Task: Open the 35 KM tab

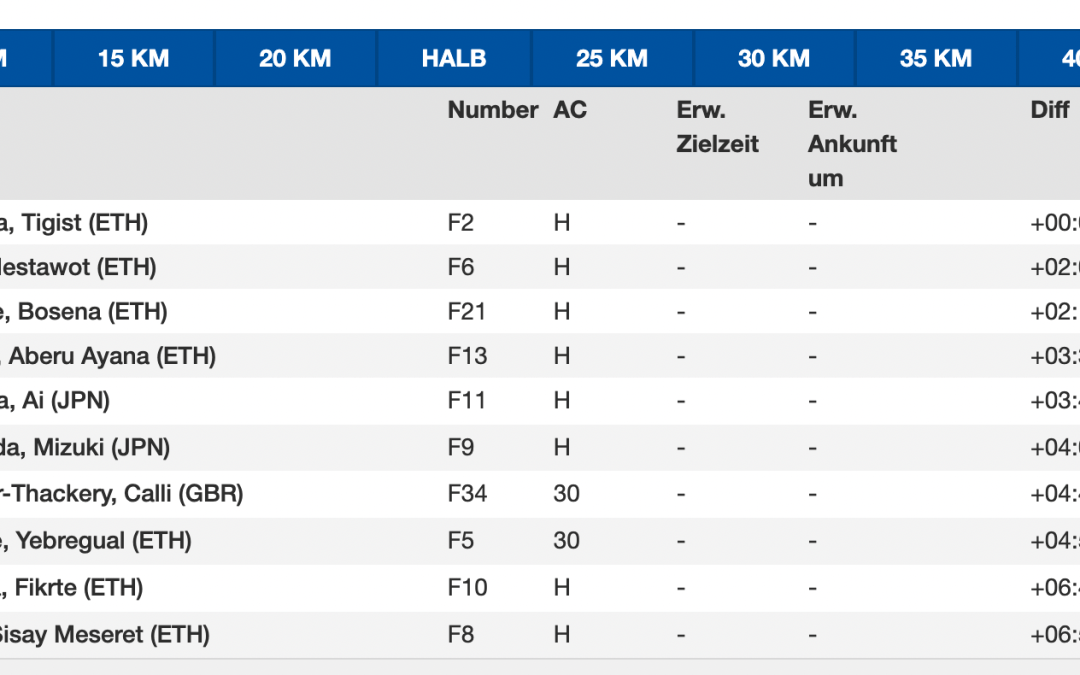Action: click(x=936, y=58)
